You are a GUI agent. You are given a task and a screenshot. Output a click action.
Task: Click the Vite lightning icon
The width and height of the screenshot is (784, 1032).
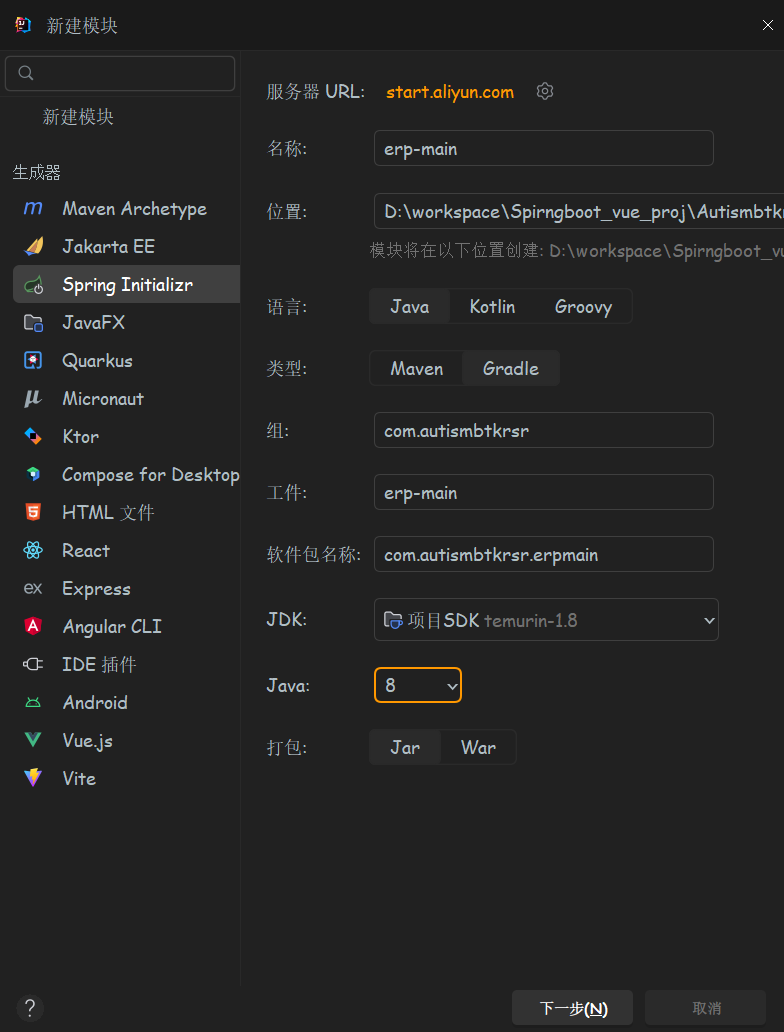(33, 778)
